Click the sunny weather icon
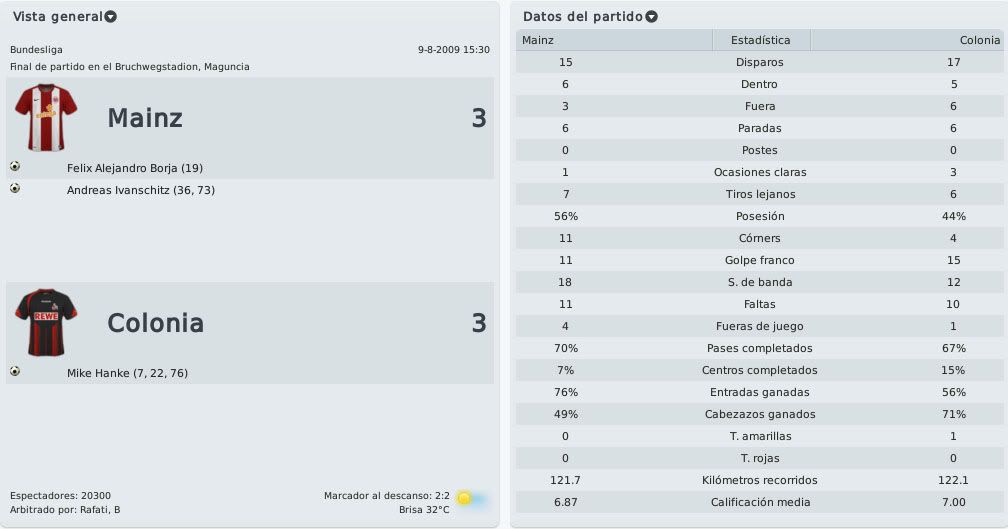 (x=470, y=498)
